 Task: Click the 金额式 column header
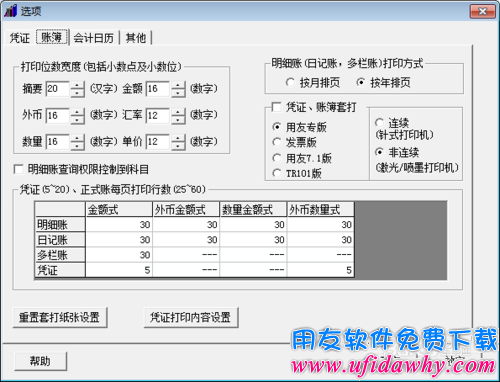click(119, 210)
